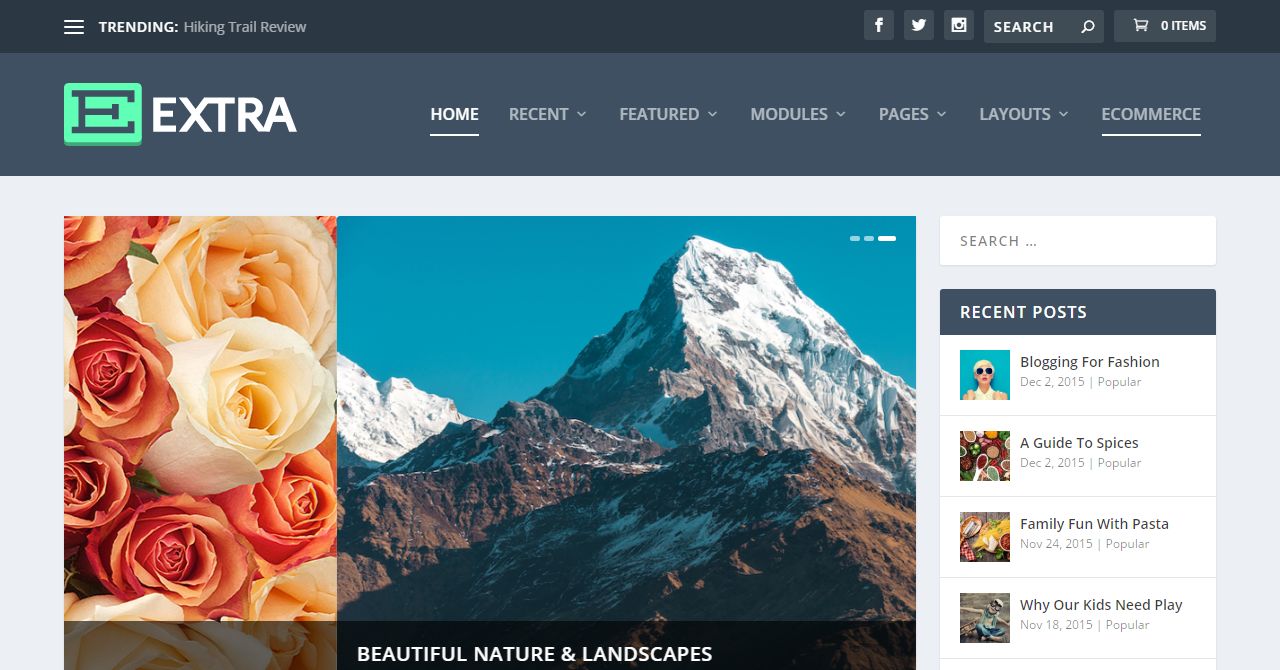Open the Instagram social icon
The image size is (1280, 670).
pos(959,26)
